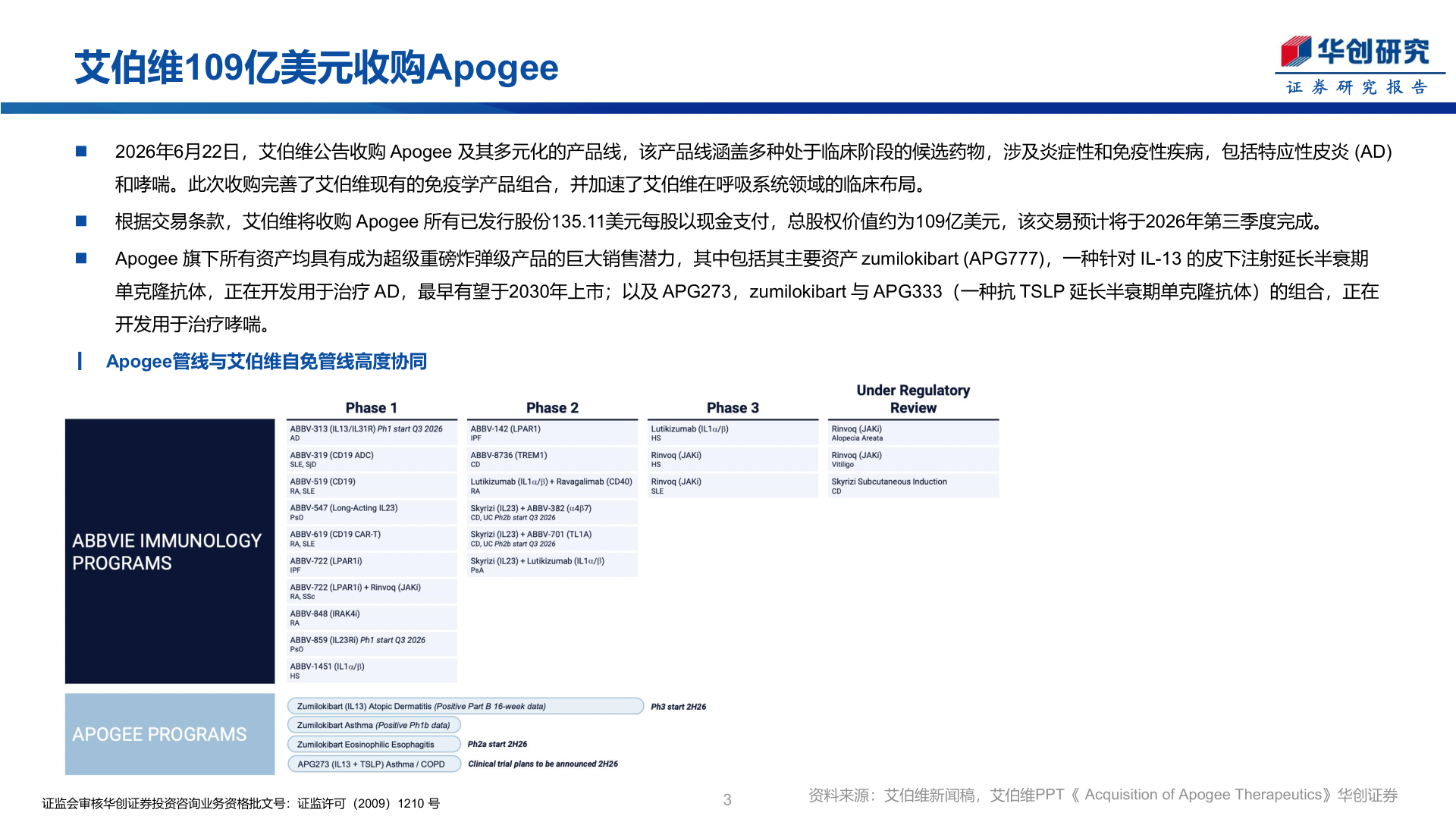Select the Phase 3 Rinvoq (JAKi) HS cell
Viewport: 1456px width, 819px height.
(733, 460)
